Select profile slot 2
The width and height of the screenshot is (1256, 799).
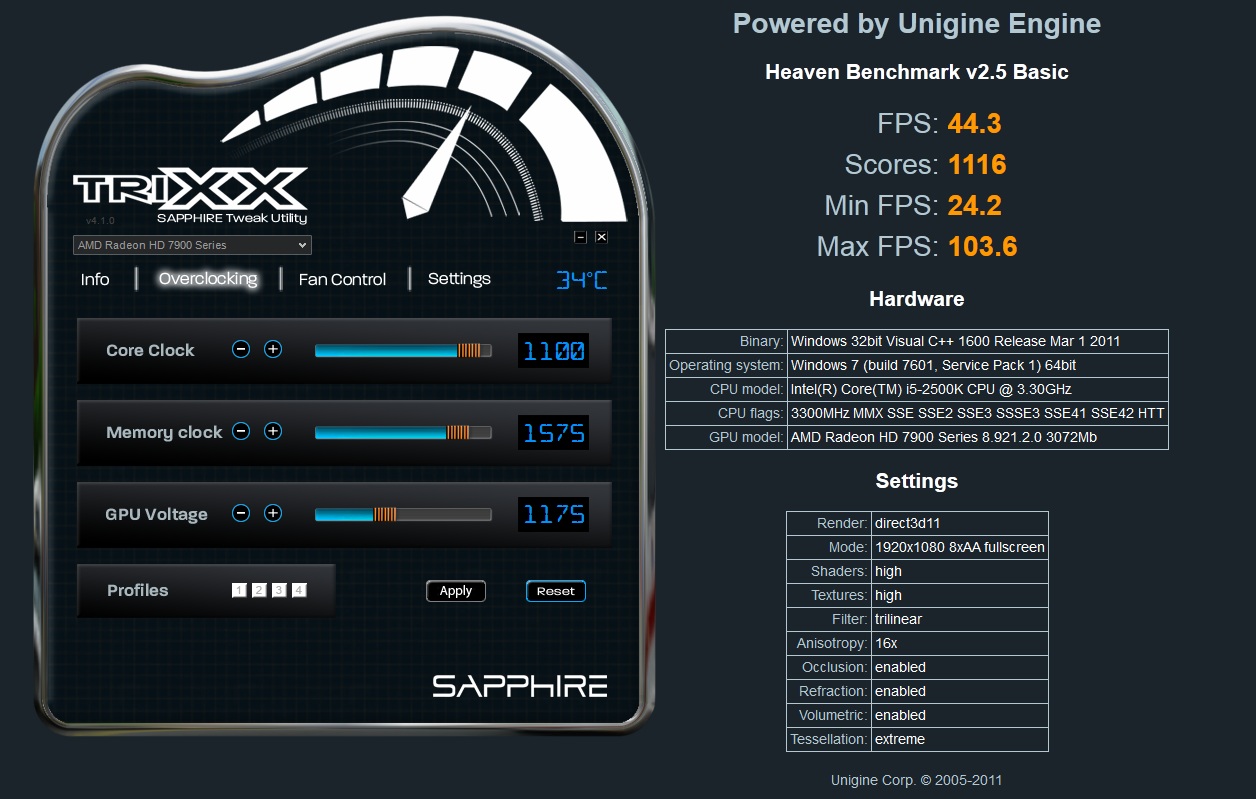pyautogui.click(x=259, y=590)
